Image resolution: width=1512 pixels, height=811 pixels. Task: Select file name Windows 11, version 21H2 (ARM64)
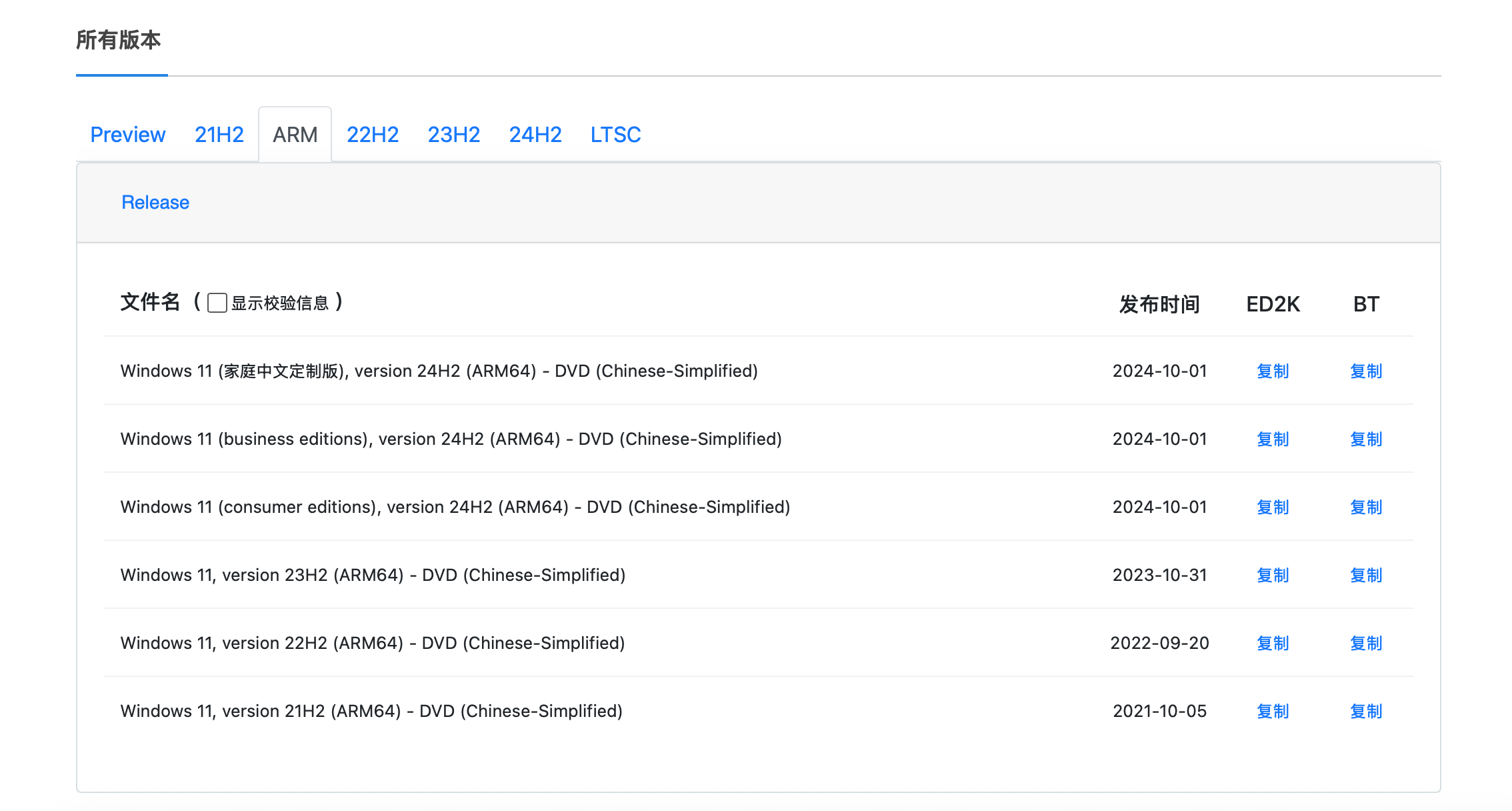point(371,711)
